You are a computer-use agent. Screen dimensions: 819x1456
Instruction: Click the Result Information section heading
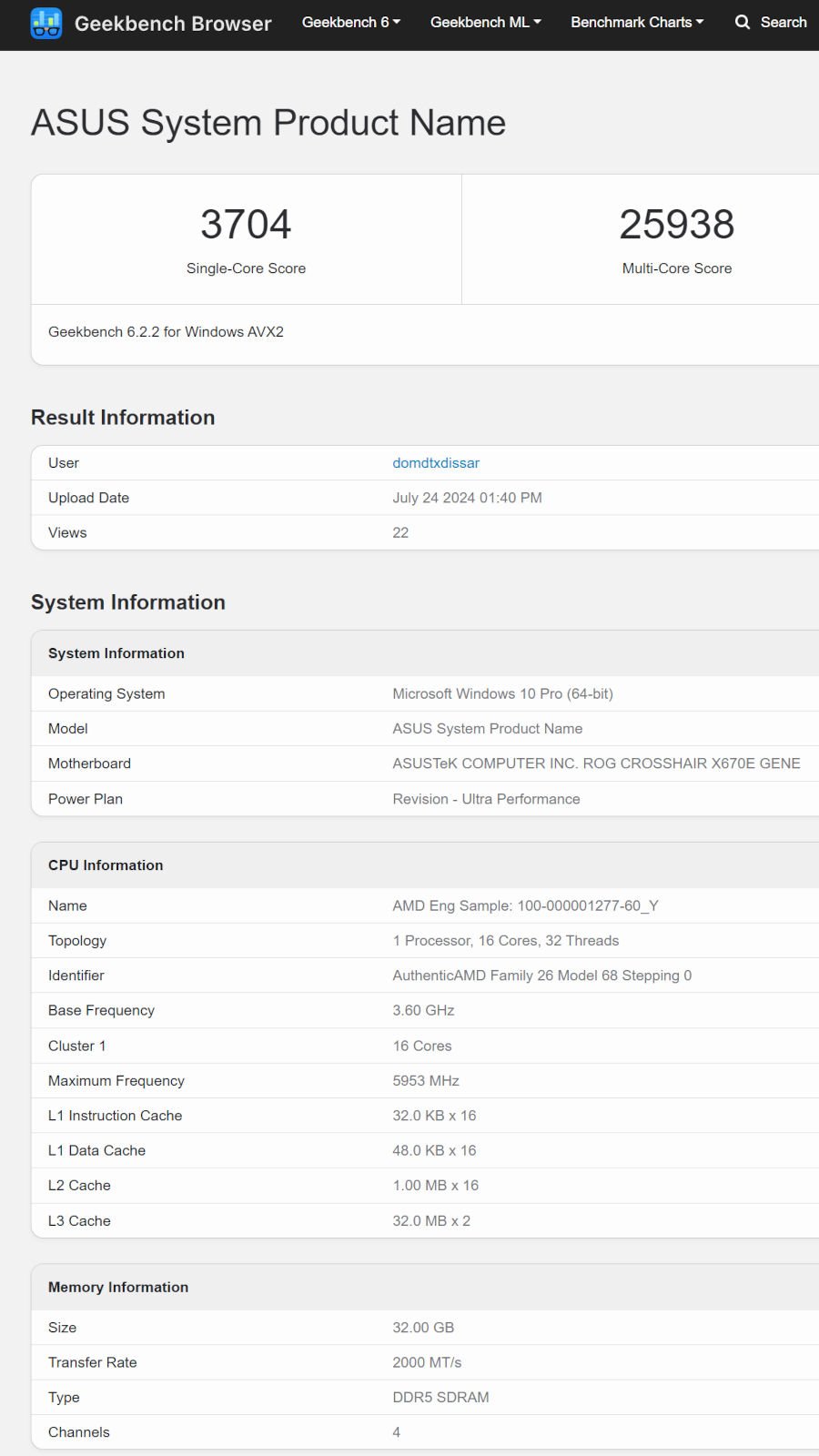123,417
